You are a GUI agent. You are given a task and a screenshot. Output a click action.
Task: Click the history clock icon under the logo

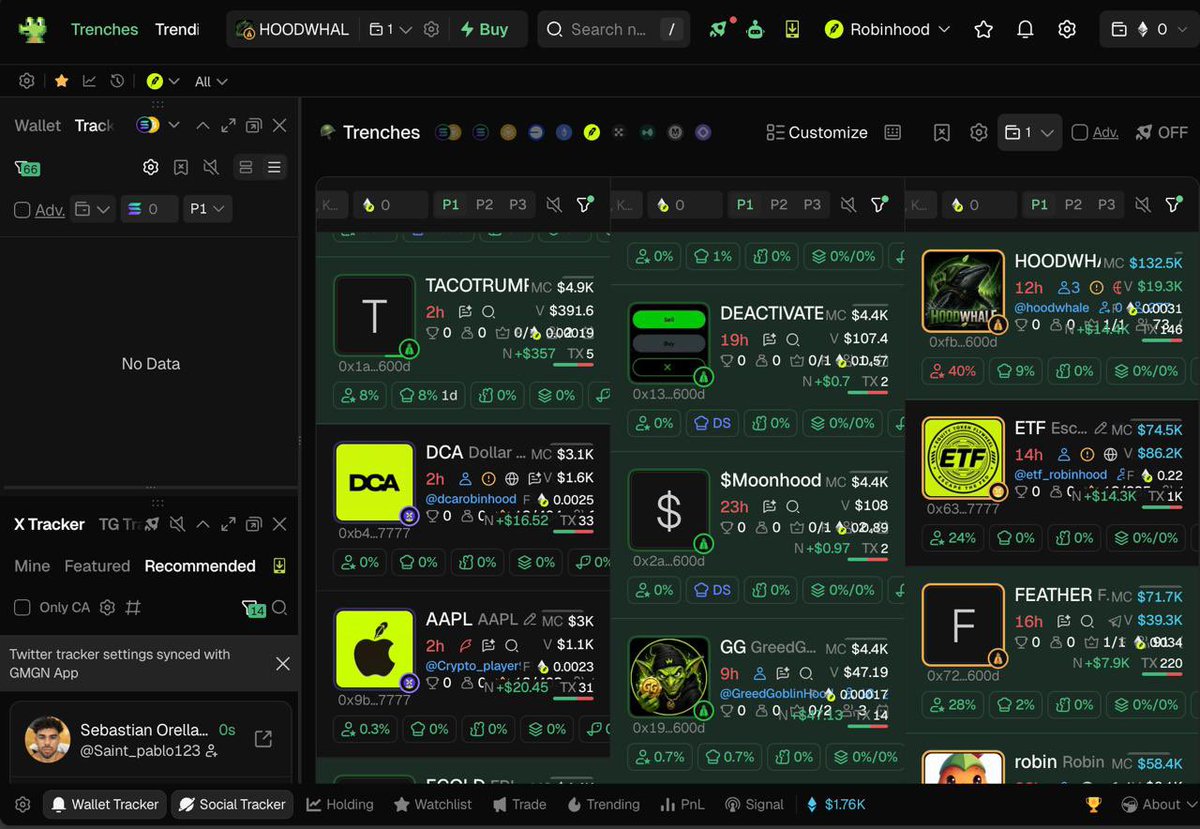point(117,81)
